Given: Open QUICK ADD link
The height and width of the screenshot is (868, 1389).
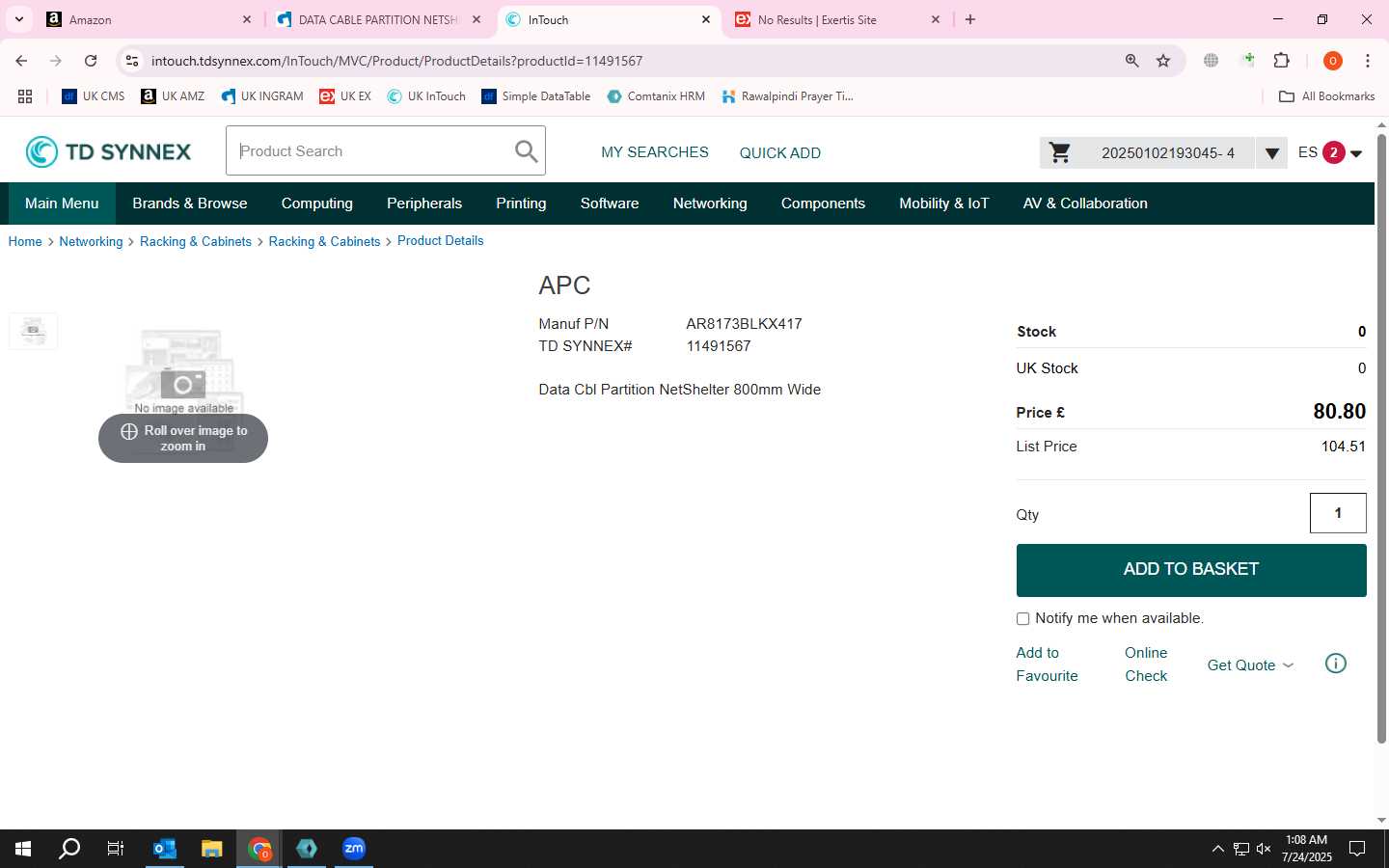Looking at the screenshot, I should pyautogui.click(x=780, y=153).
